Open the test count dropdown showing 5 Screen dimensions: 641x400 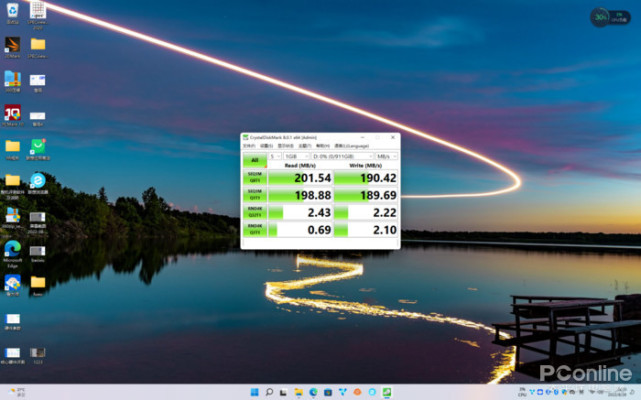[x=275, y=157]
